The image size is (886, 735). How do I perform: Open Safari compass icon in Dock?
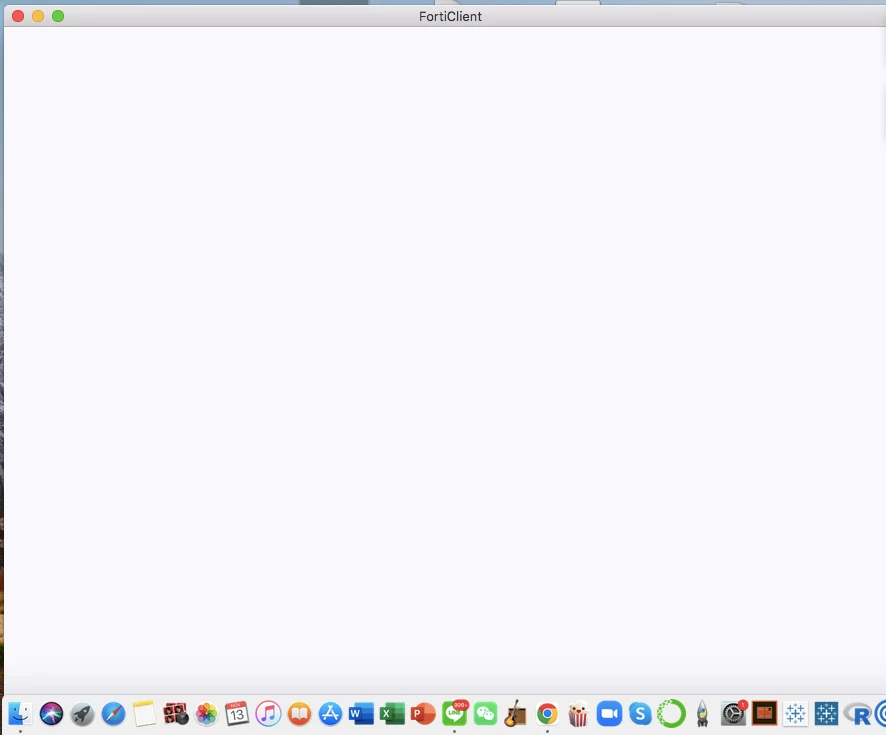tap(114, 714)
